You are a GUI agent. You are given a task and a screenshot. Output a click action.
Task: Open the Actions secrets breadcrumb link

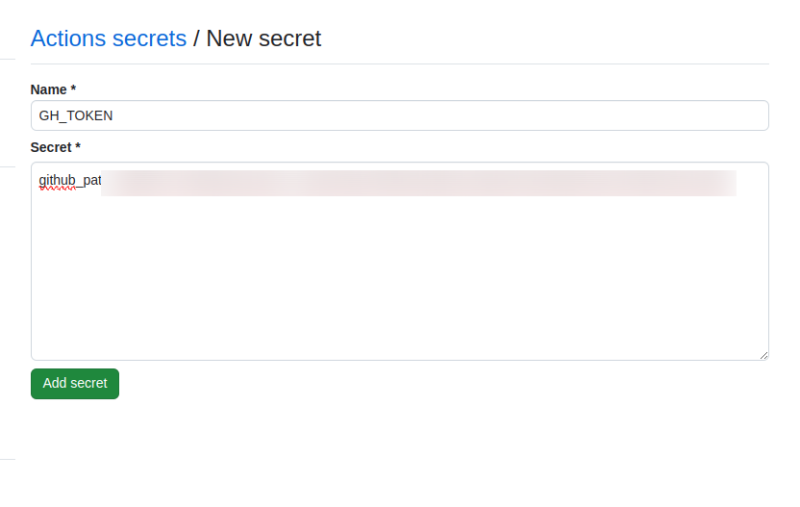[108, 39]
